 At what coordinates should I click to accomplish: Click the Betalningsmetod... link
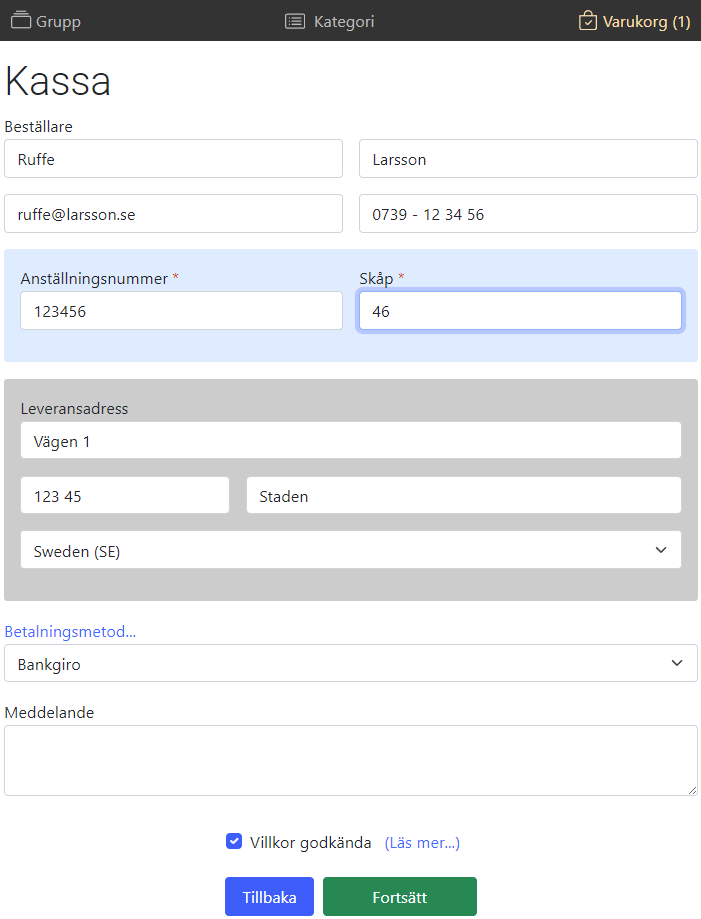coord(70,631)
